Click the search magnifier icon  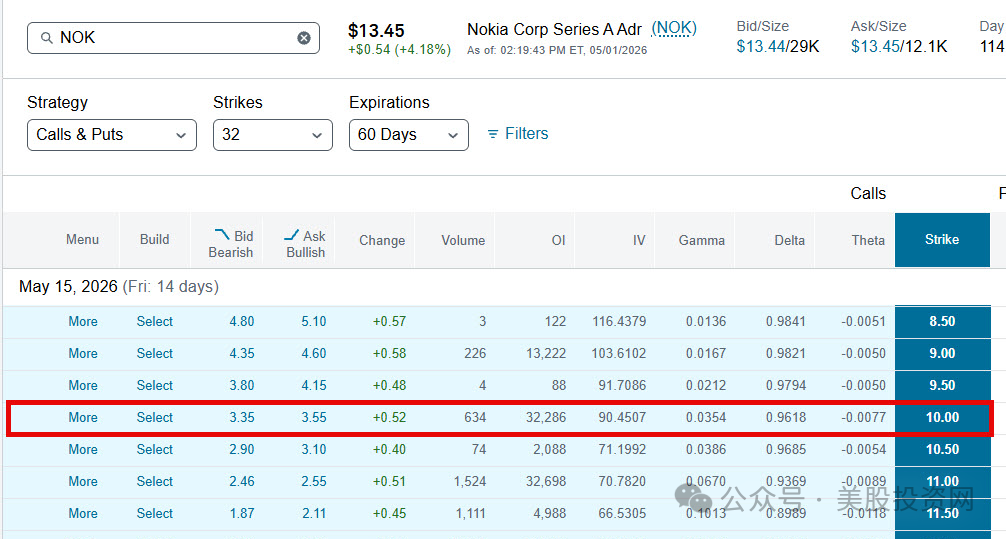pos(47,38)
